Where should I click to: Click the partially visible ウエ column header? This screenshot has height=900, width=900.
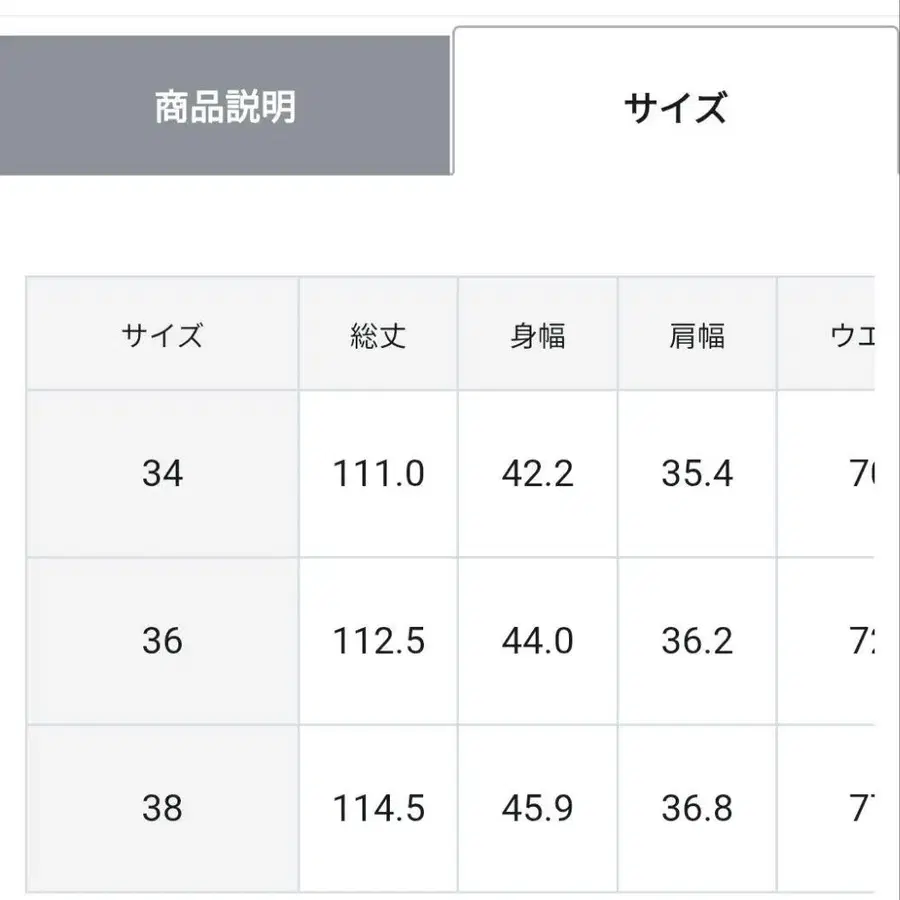coord(852,335)
